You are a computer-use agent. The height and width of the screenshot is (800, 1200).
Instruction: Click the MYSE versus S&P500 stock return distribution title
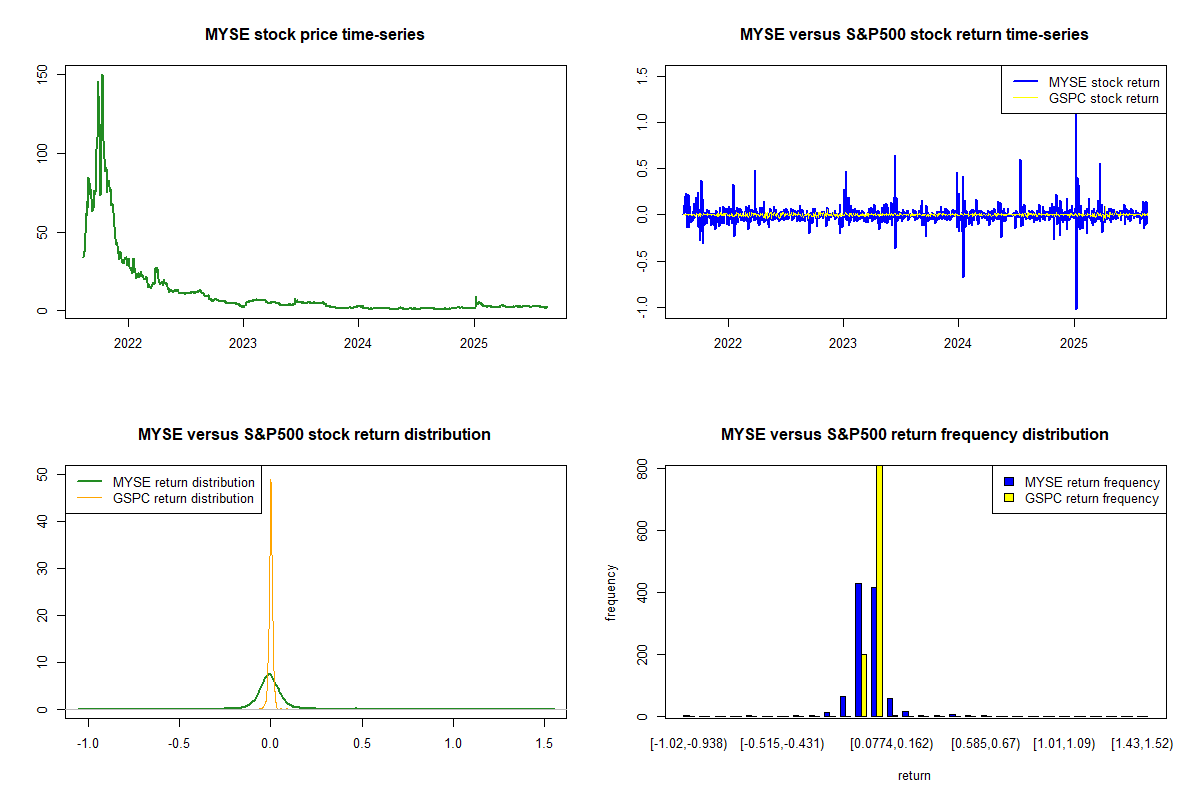pos(315,435)
